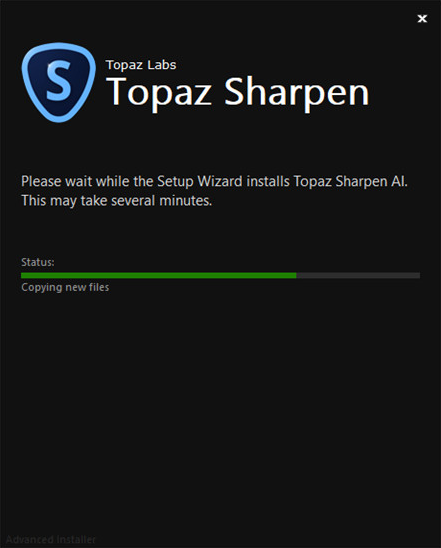
Task: Click the Copying new files status text
Action: (65, 287)
